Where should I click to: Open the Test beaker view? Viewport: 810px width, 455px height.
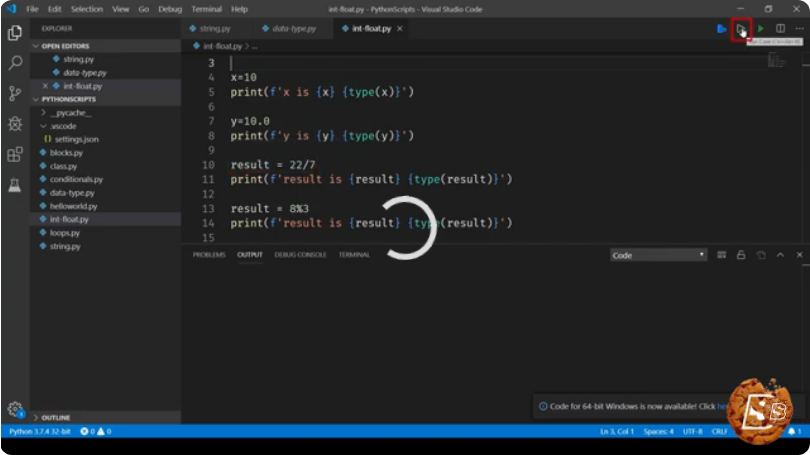point(15,185)
